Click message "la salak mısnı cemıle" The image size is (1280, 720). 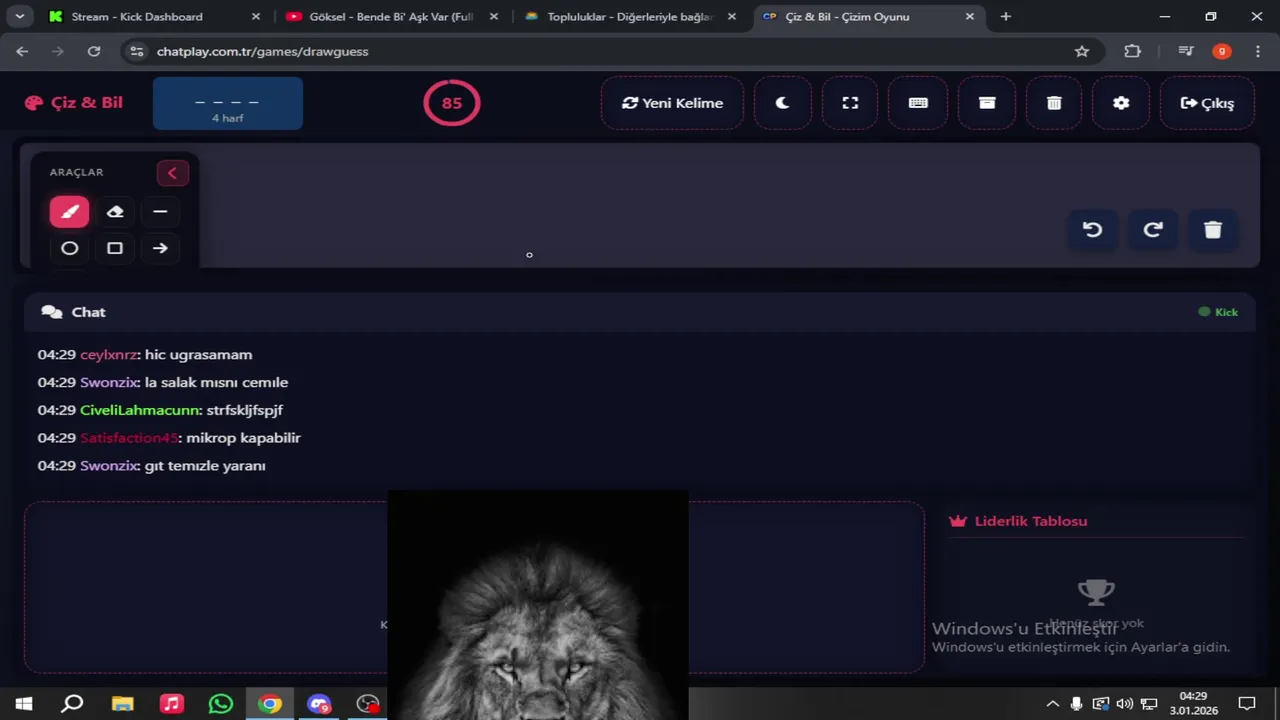pyautogui.click(x=216, y=382)
